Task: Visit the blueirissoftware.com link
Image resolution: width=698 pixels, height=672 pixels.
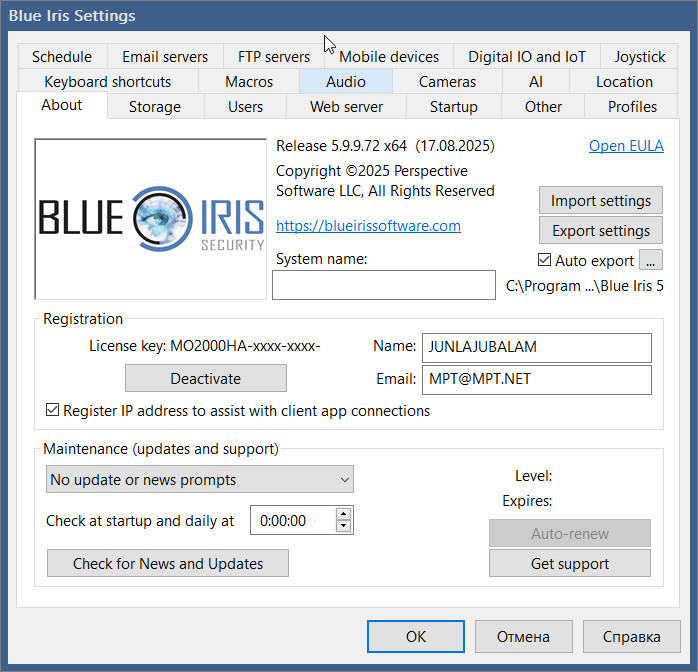Action: [x=368, y=226]
